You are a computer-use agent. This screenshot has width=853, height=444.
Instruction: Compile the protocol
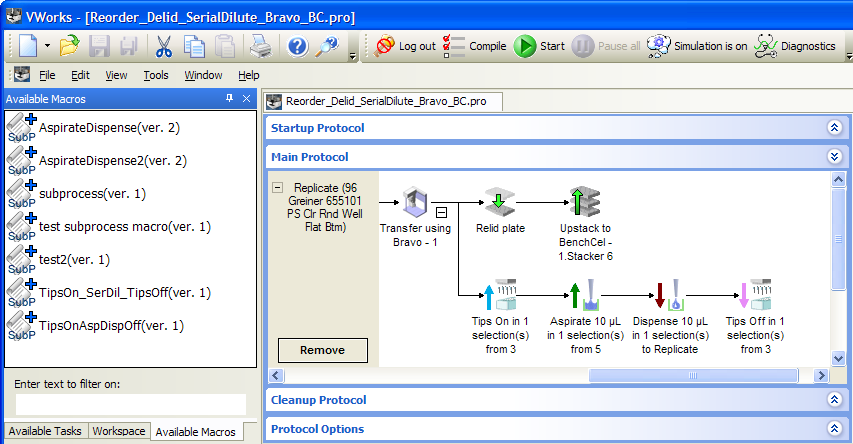tap(474, 46)
